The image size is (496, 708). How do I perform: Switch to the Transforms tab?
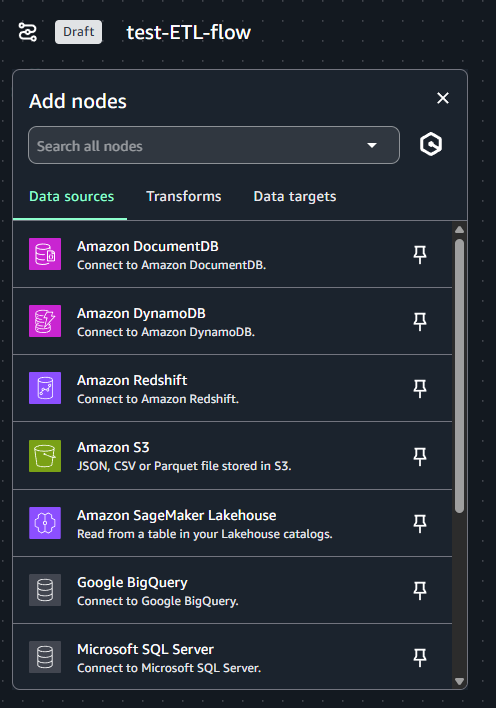[183, 196]
